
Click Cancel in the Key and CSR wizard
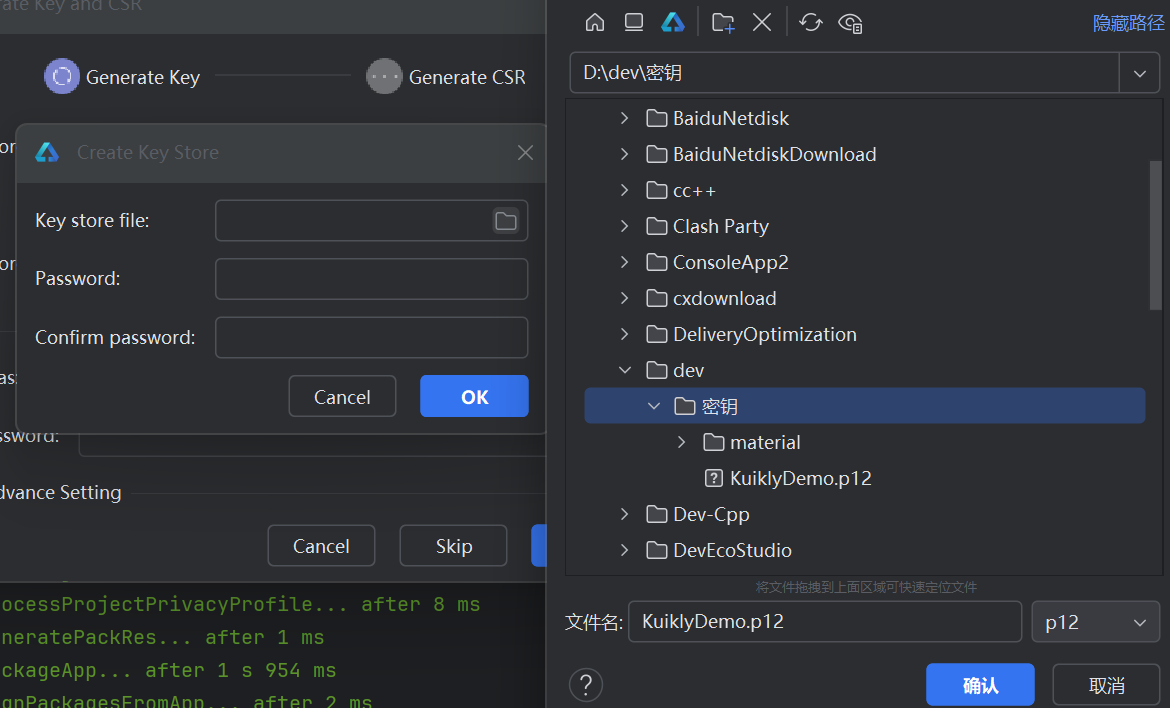click(321, 545)
